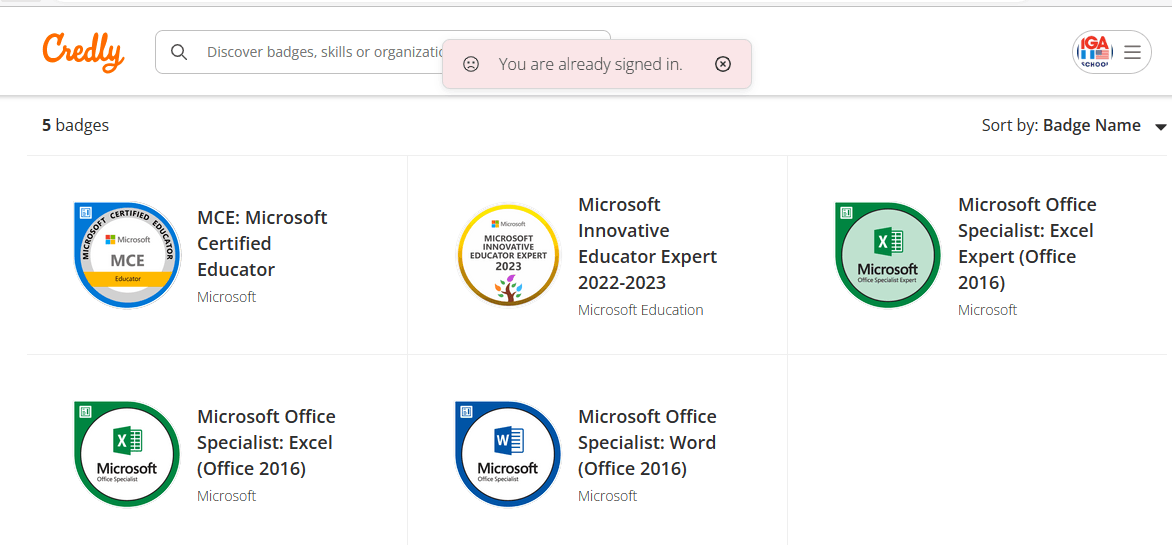Click the search magnifier icon
This screenshot has width=1172, height=545.
[179, 52]
